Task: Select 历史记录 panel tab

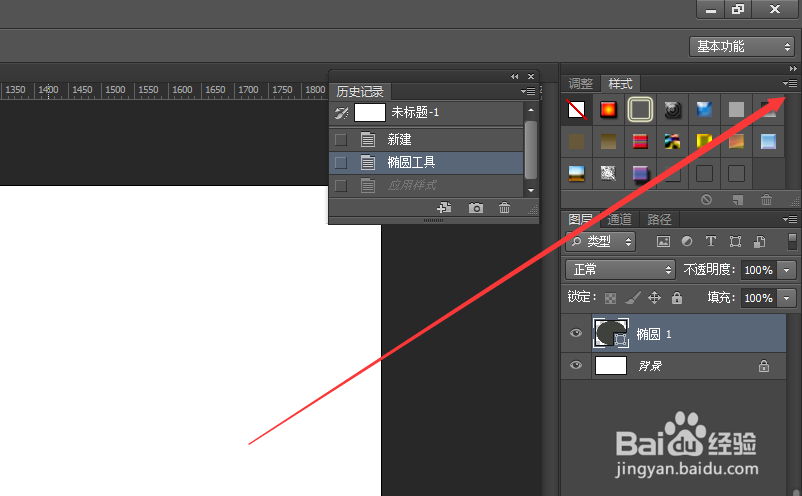Action: [360, 92]
